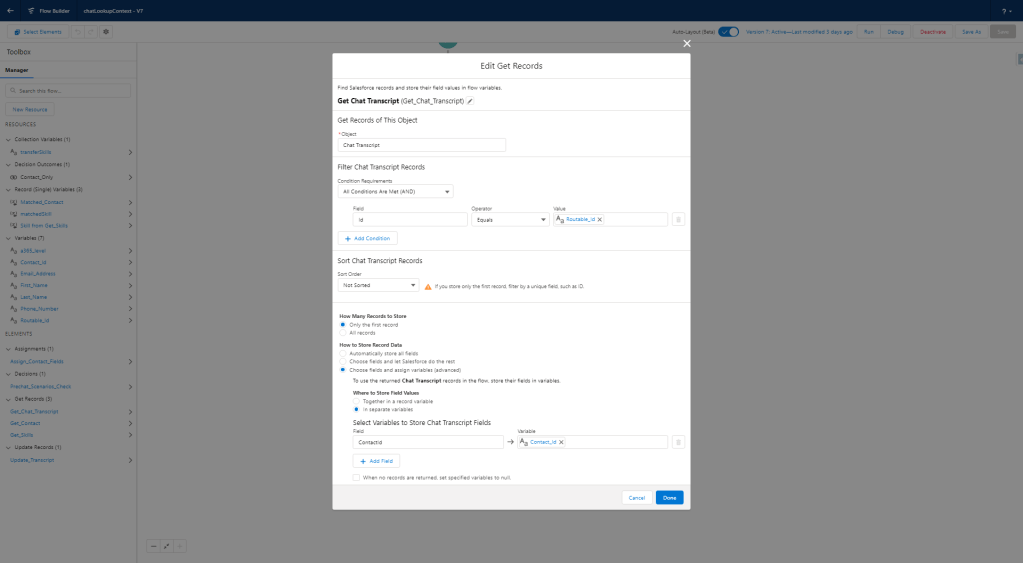
Task: Check the set specified variables to null box
Action: click(x=357, y=478)
